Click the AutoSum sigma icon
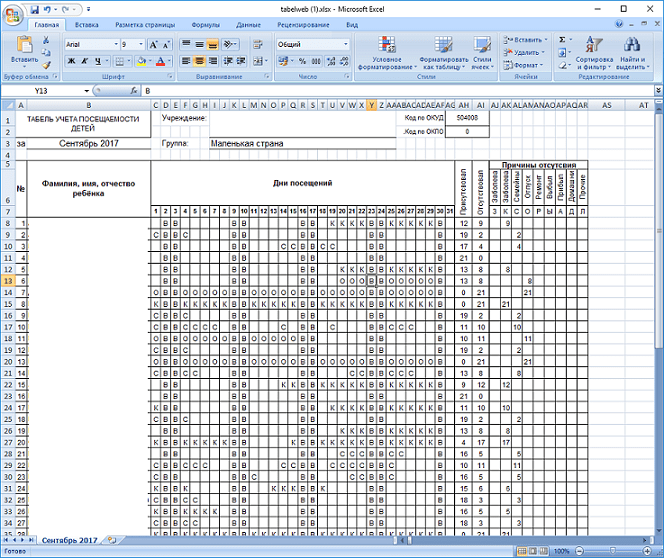664x558 pixels. point(562,39)
